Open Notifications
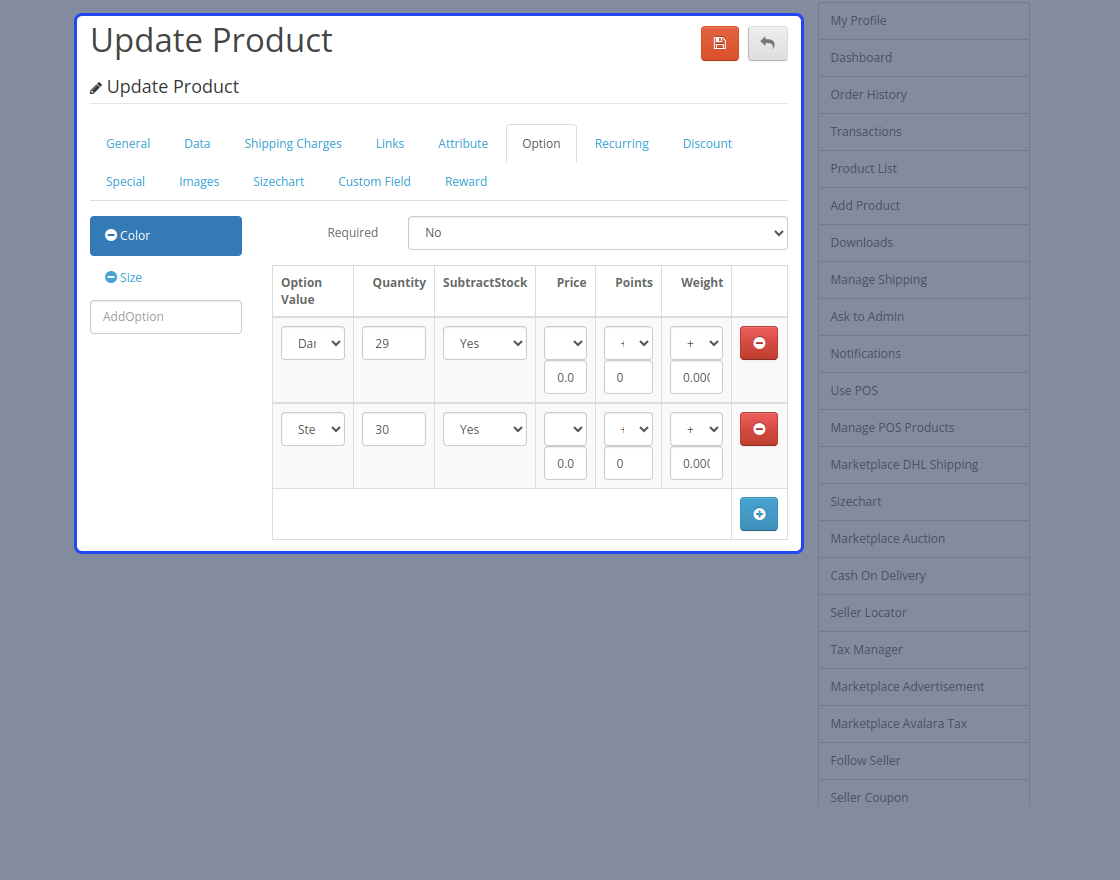The width and height of the screenshot is (1120, 880). pos(924,354)
